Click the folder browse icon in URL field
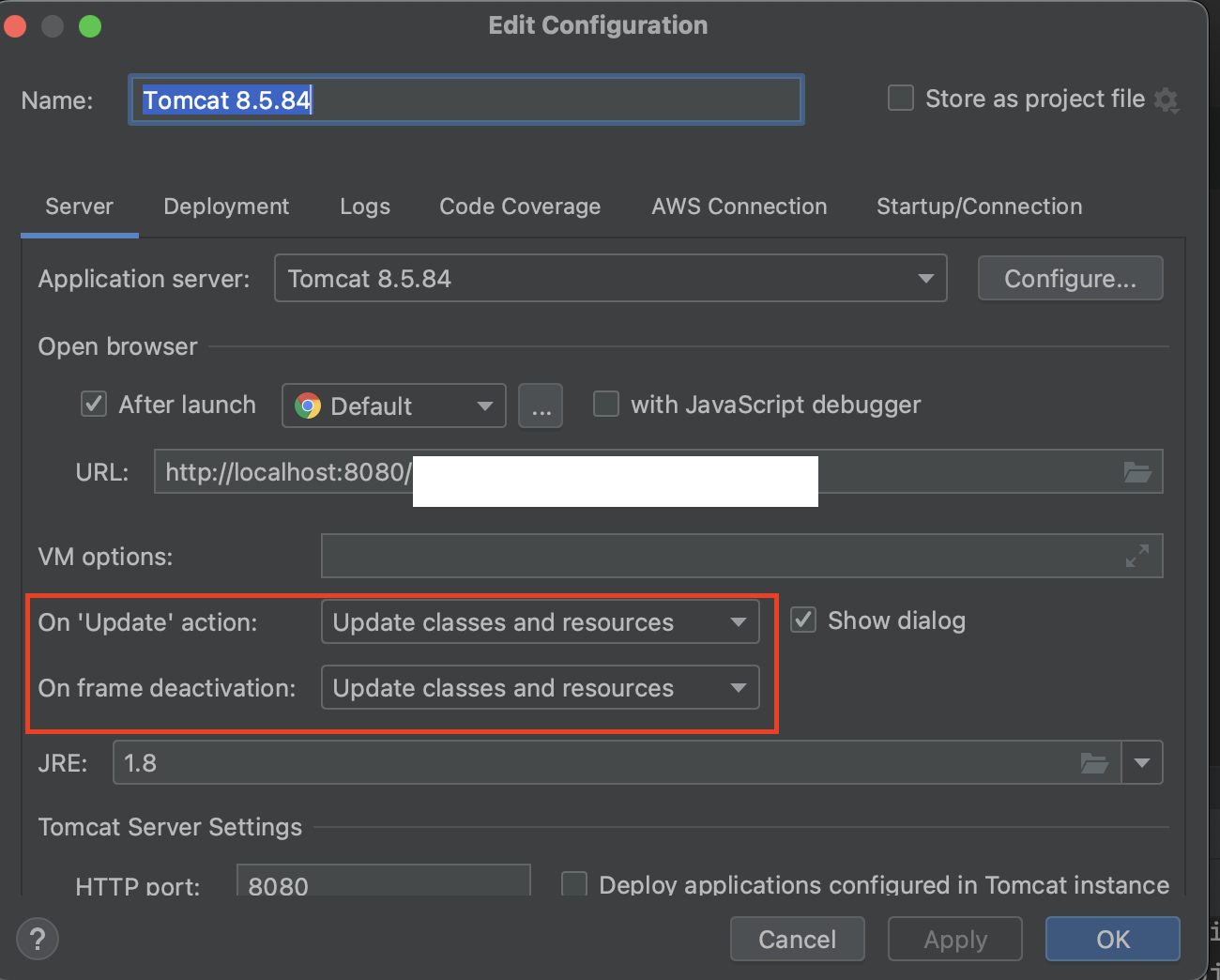Screen dimensions: 1220x980 [1137, 472]
